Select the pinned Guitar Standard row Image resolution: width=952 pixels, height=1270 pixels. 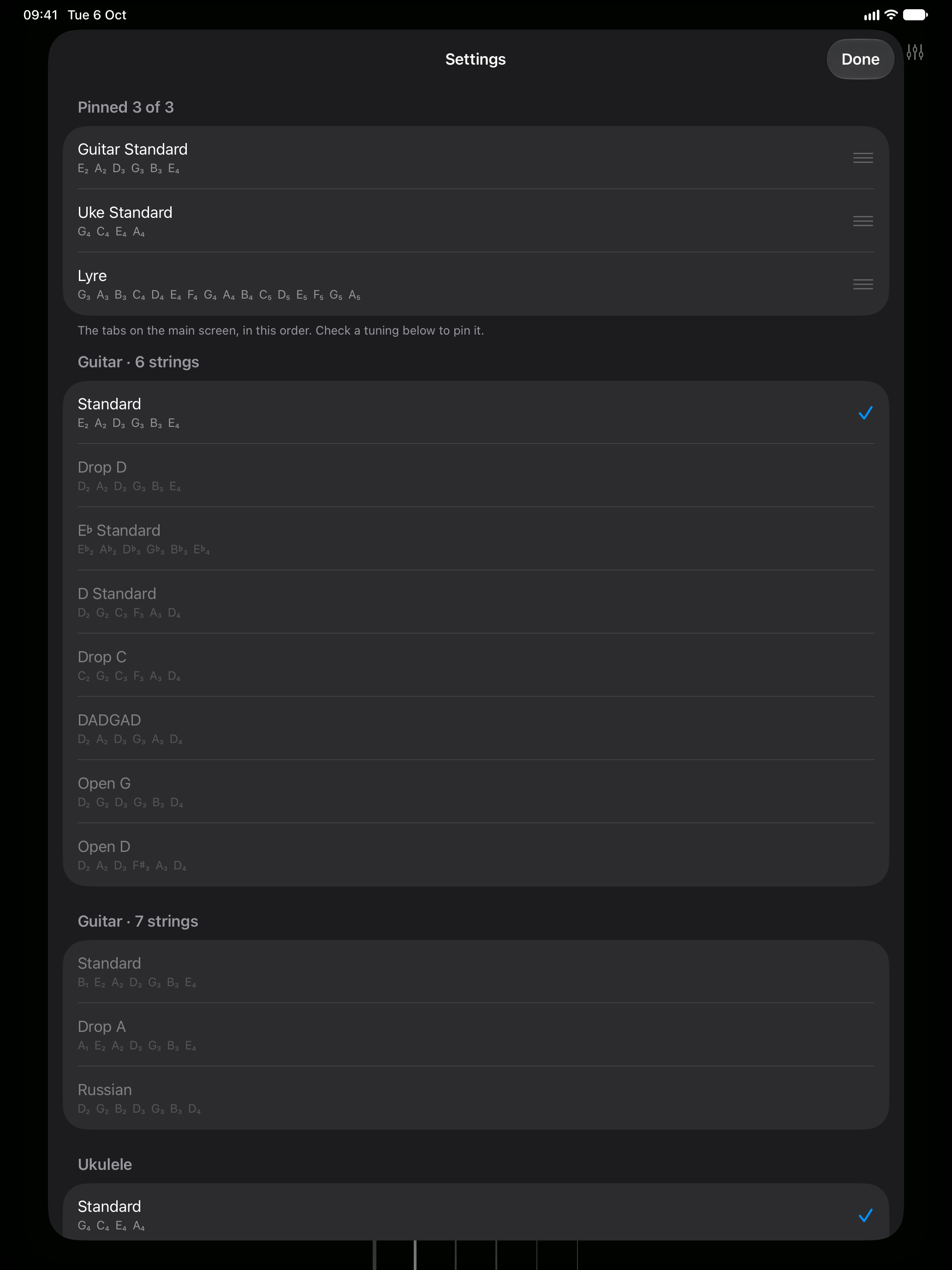pyautogui.click(x=476, y=158)
